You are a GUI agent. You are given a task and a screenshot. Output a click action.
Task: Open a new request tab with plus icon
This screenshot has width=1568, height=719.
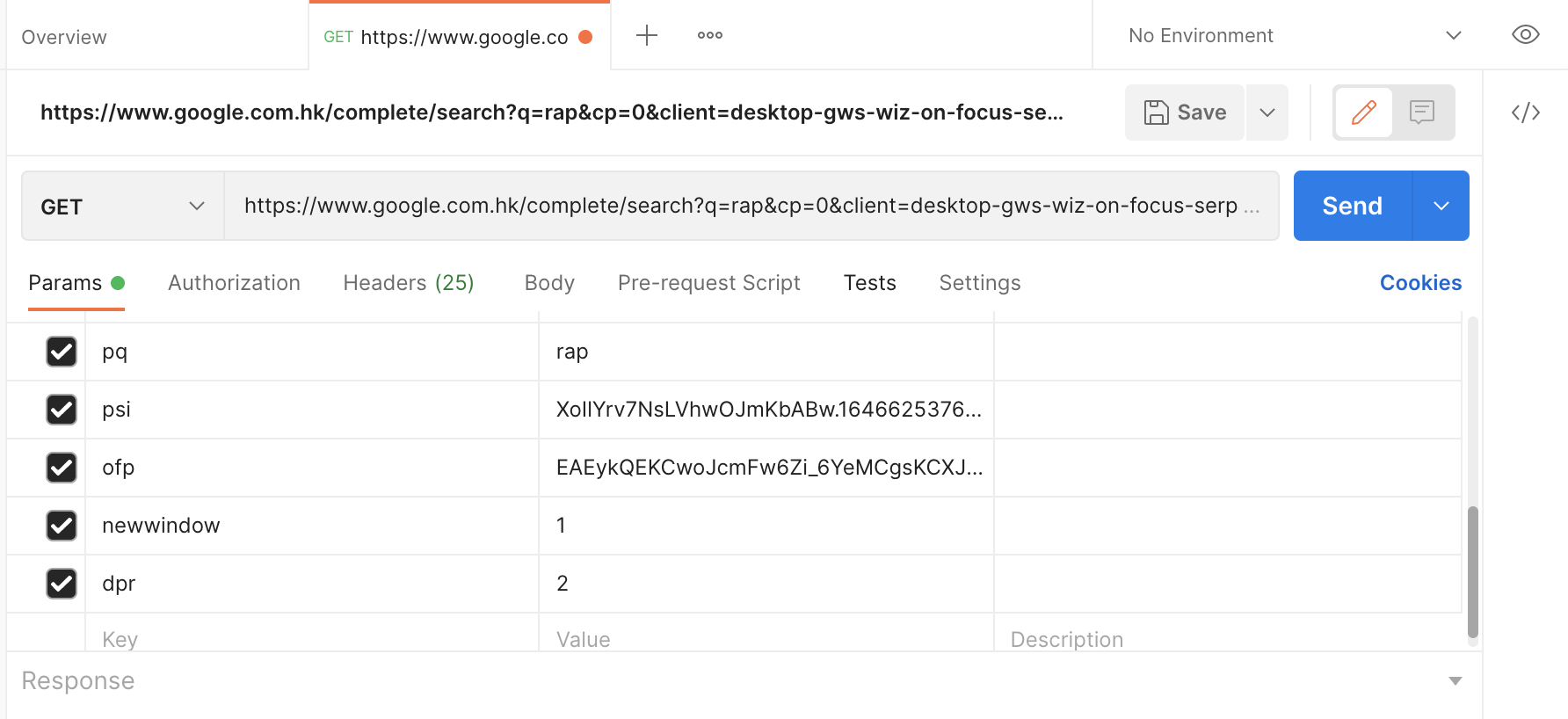[647, 35]
